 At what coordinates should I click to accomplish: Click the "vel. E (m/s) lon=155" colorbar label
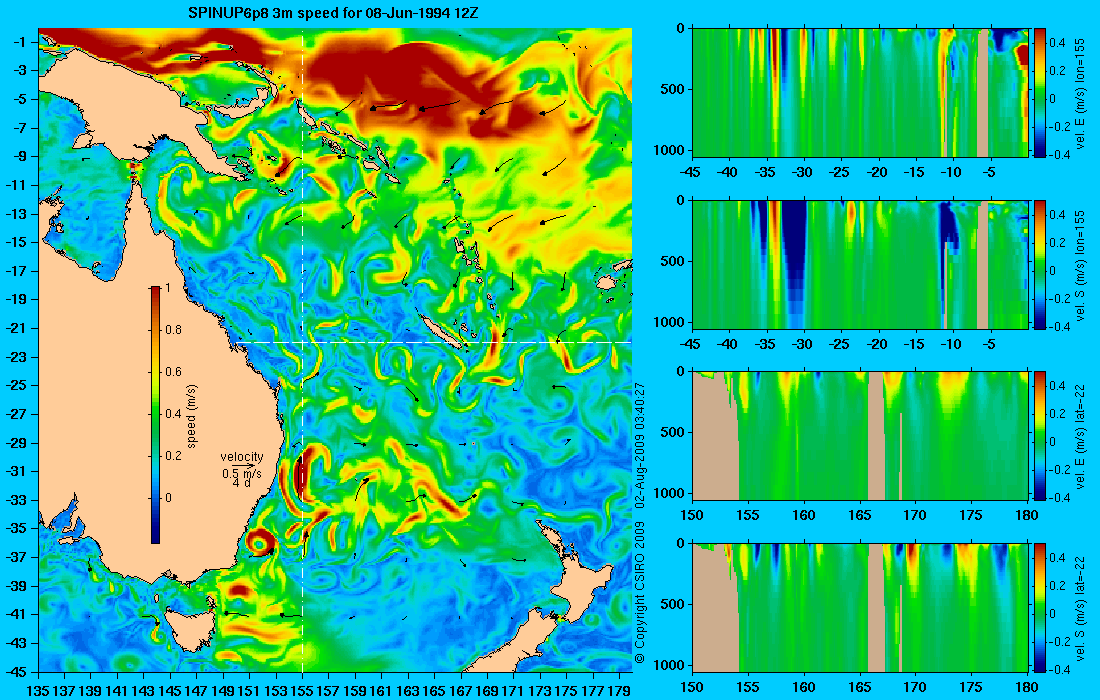pos(1080,92)
